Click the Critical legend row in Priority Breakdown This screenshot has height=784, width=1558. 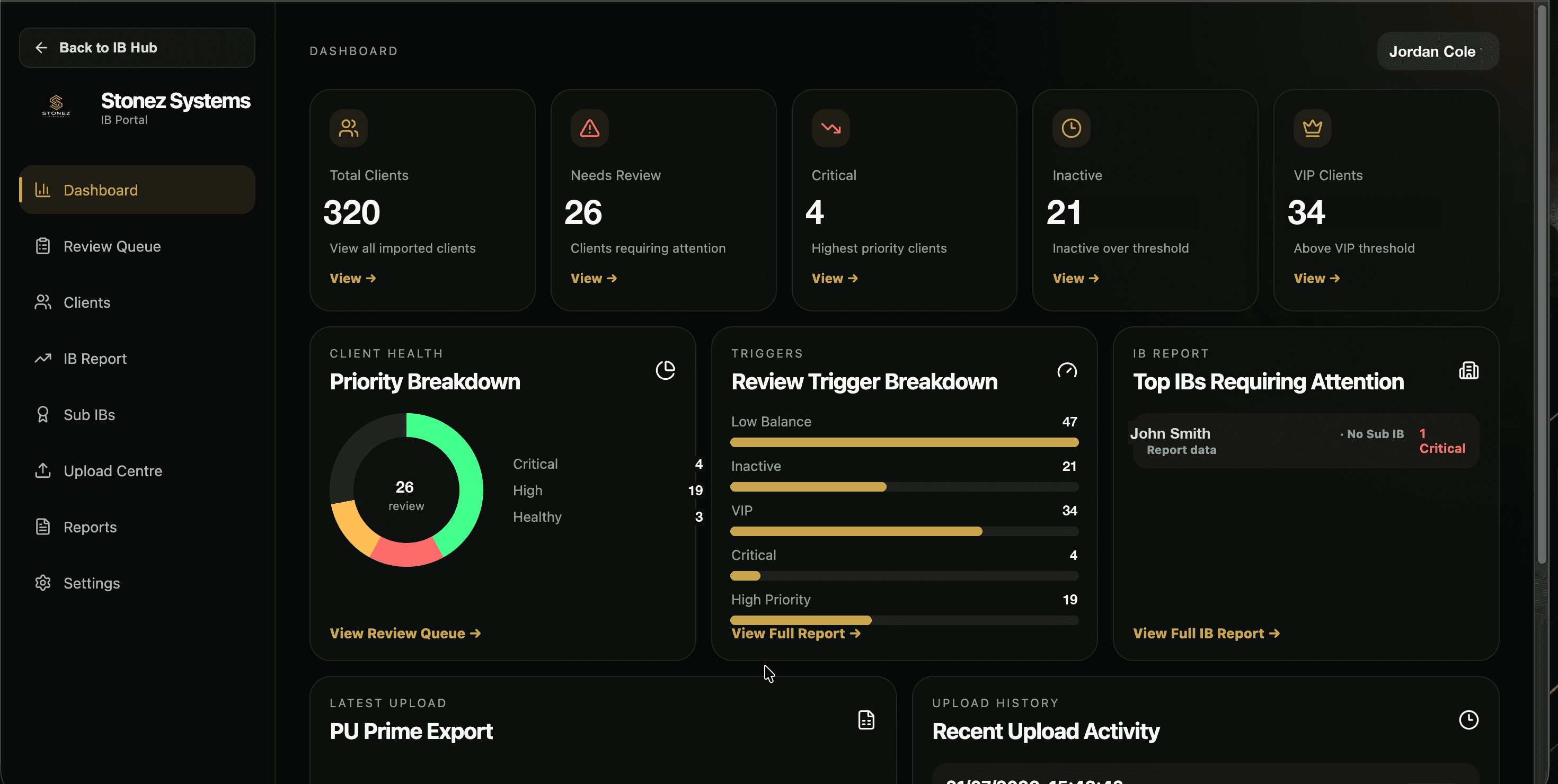pos(607,464)
